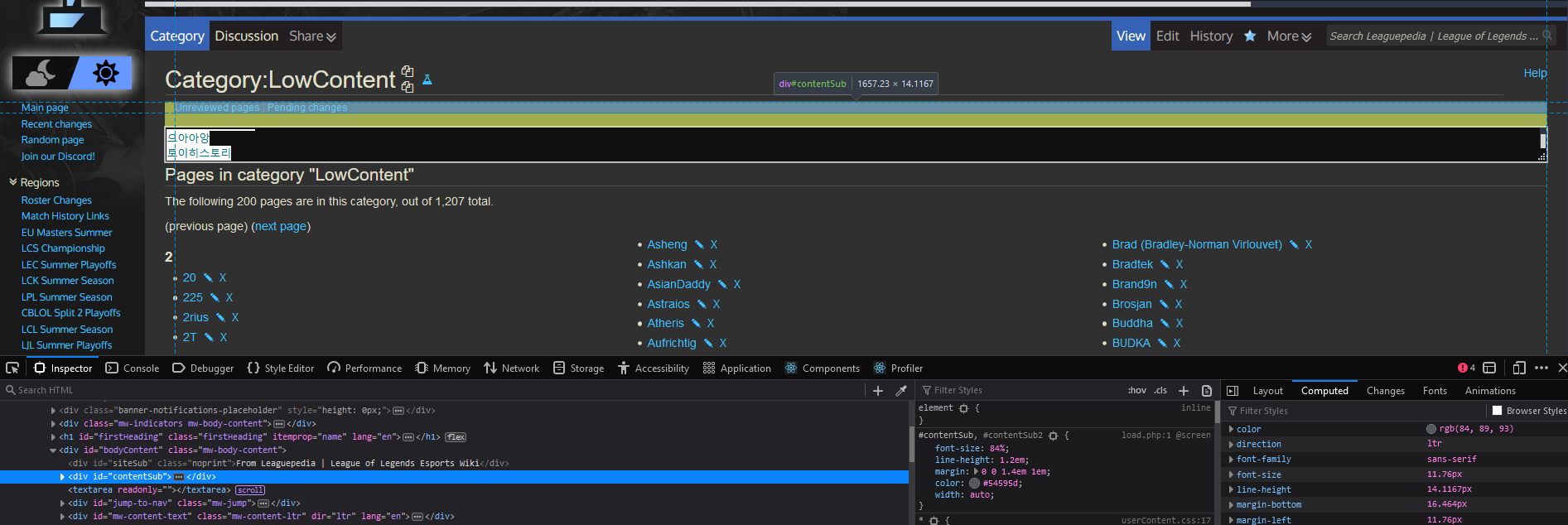The image size is (1568, 525).
Task: Click the X delete link next to 225
Action: (x=229, y=297)
